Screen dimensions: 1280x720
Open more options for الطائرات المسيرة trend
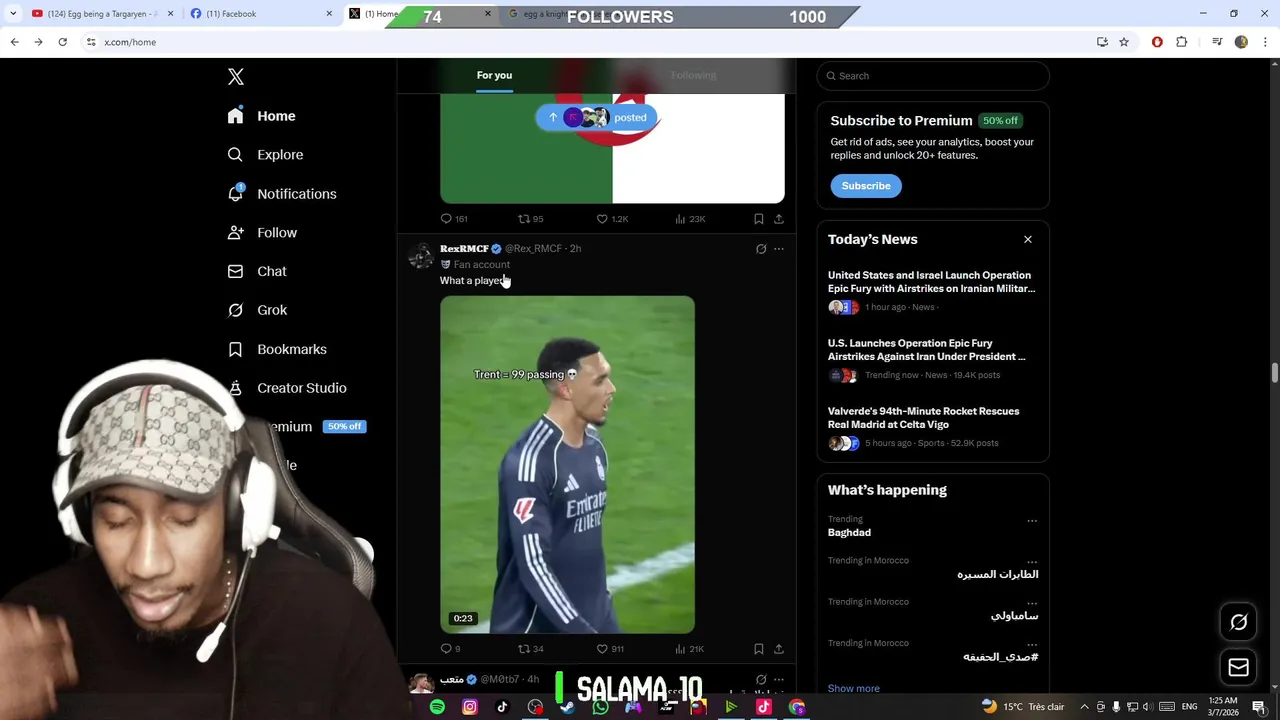[1032, 561]
